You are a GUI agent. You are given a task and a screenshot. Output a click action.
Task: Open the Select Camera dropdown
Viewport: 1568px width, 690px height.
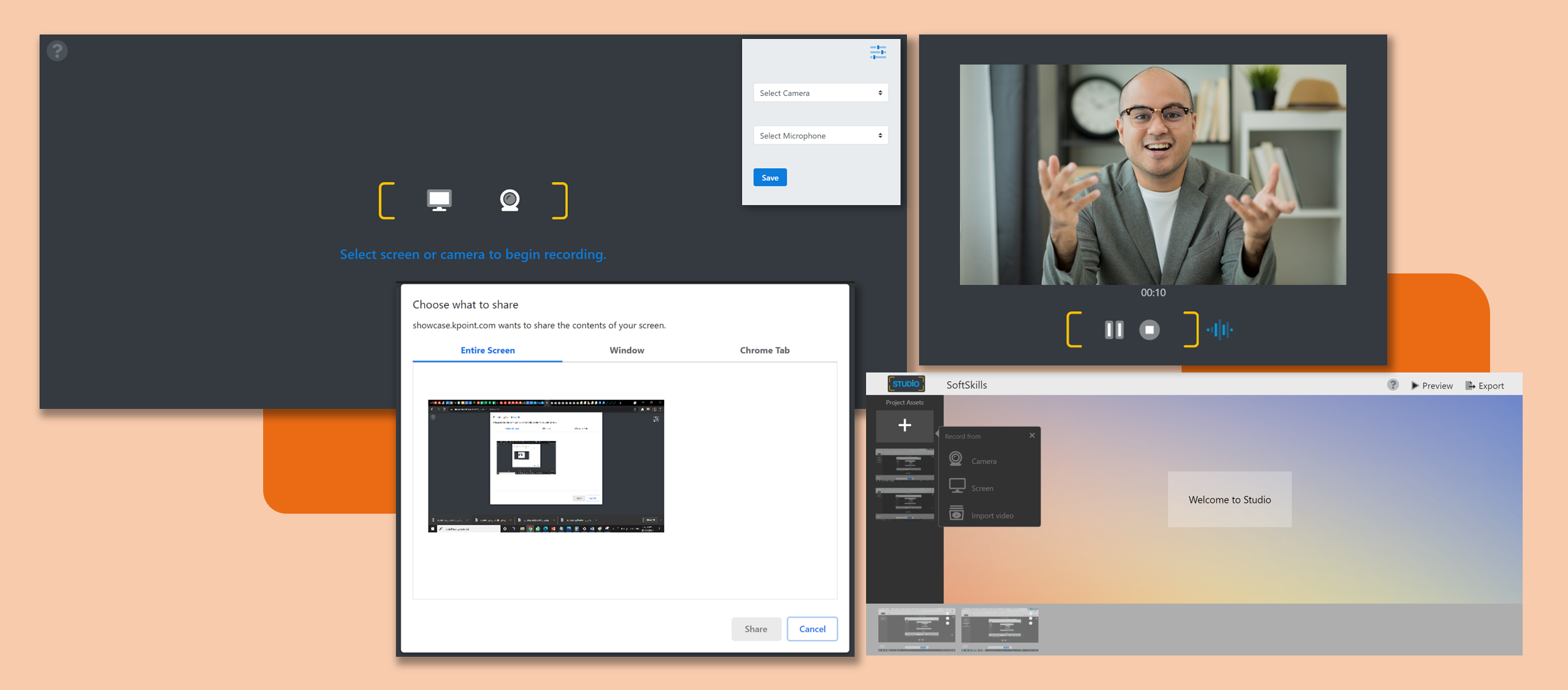(821, 93)
